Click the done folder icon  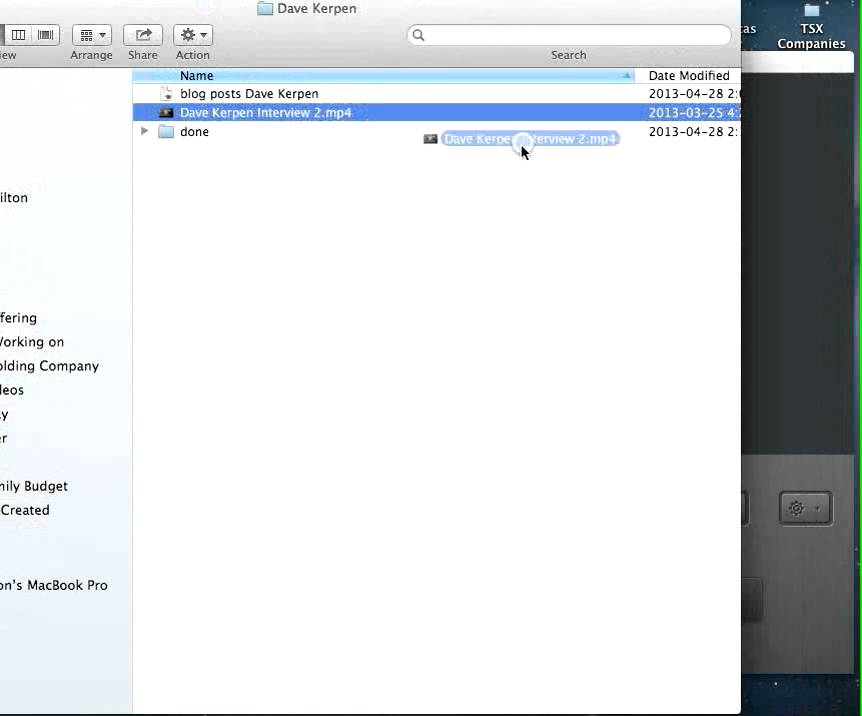coord(166,131)
